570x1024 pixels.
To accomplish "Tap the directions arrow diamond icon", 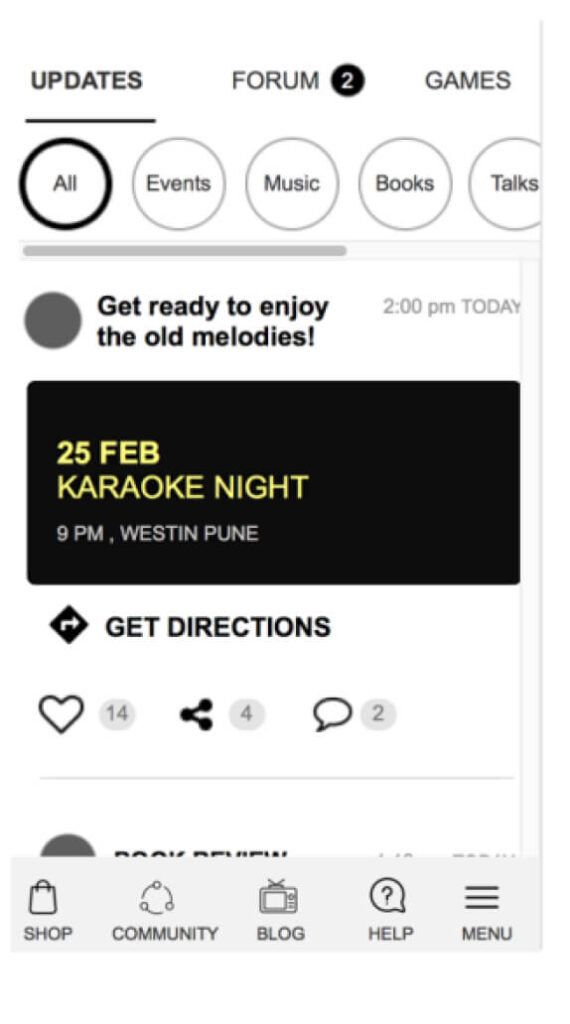I will click(69, 625).
